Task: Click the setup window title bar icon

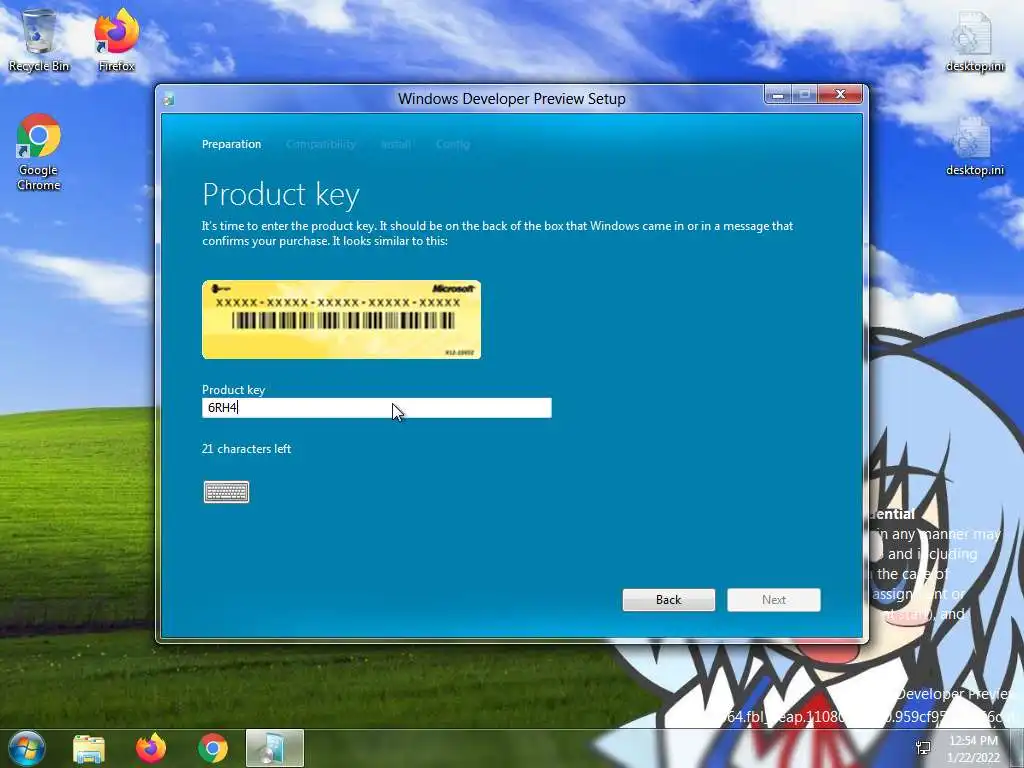Action: pos(169,99)
